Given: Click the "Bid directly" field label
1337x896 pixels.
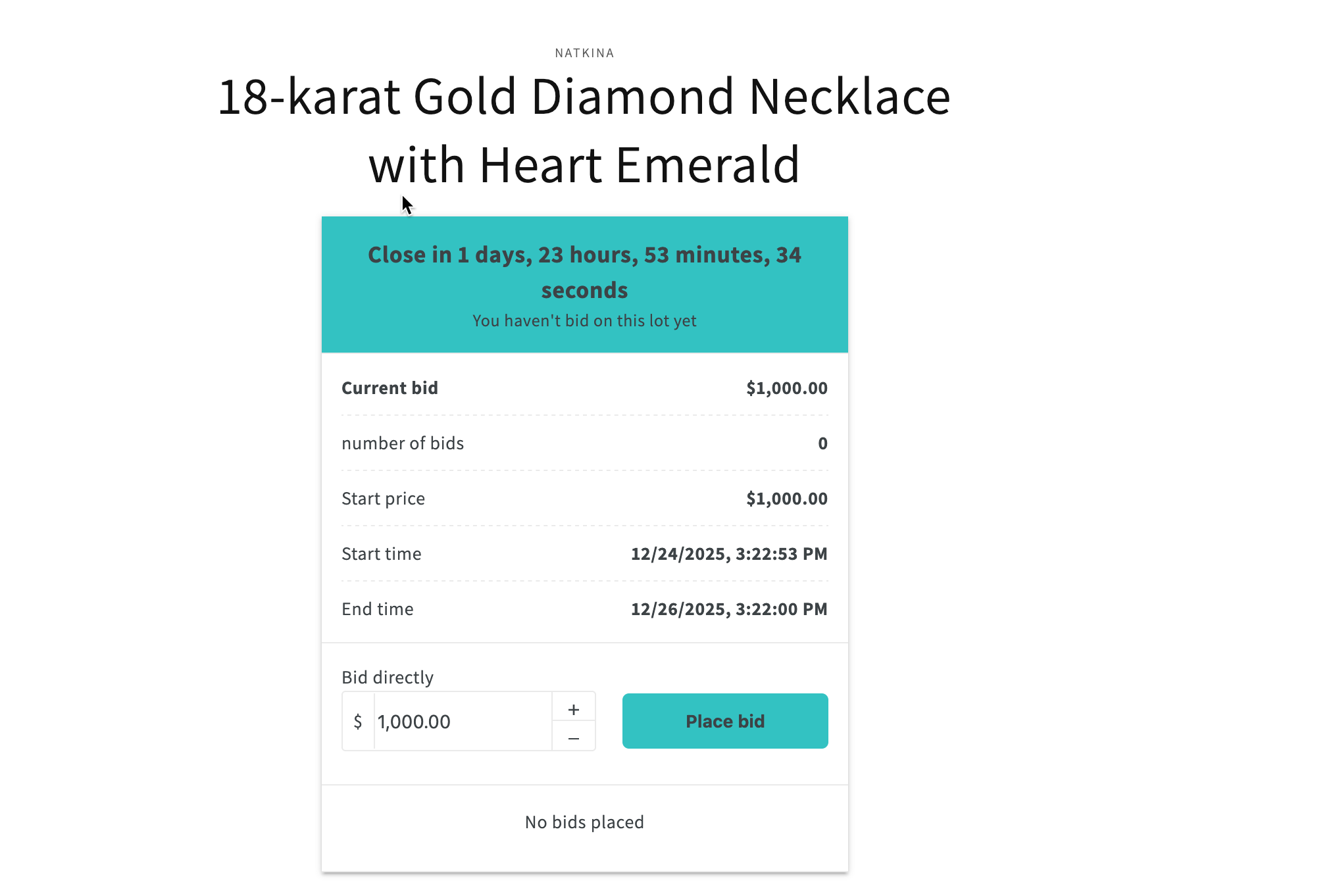Looking at the screenshot, I should click(388, 678).
